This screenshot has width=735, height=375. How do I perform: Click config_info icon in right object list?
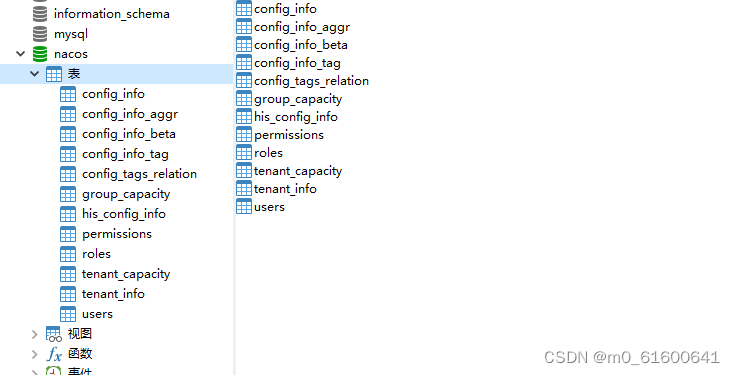click(244, 8)
